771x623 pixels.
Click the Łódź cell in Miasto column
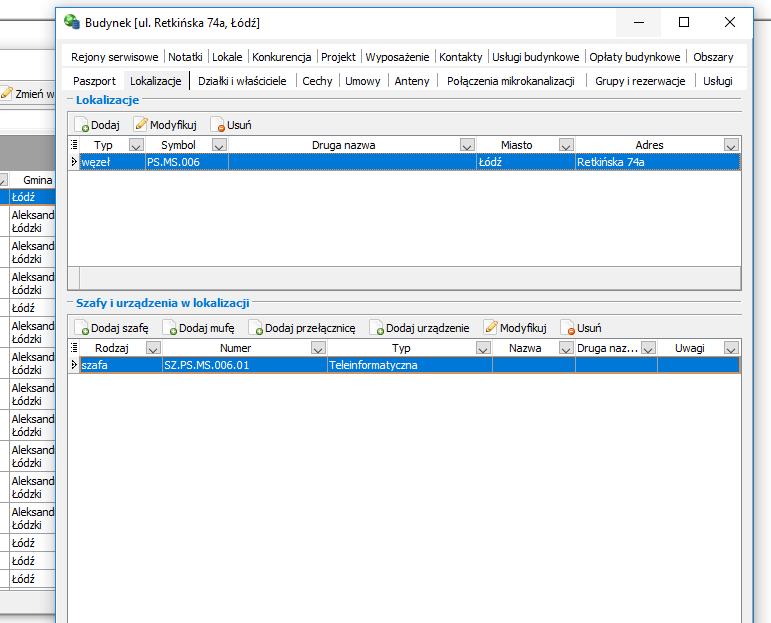[525, 162]
